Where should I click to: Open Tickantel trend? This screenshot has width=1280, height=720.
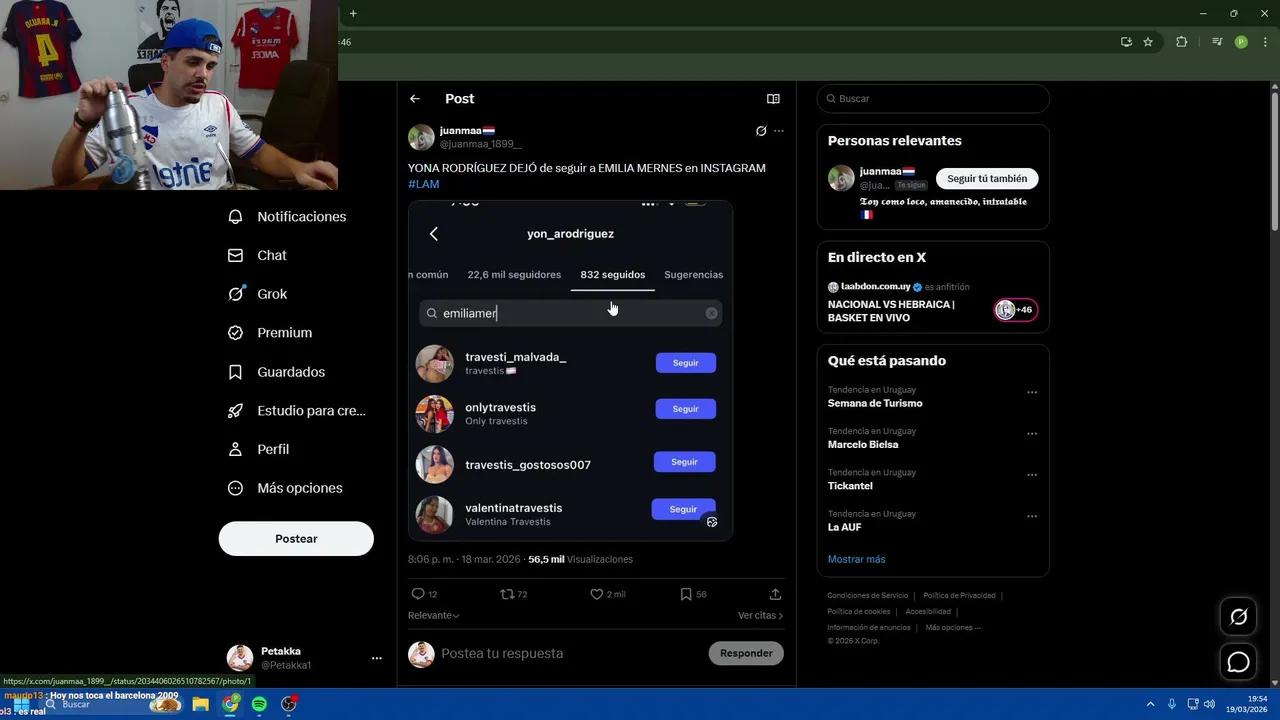click(x=850, y=486)
